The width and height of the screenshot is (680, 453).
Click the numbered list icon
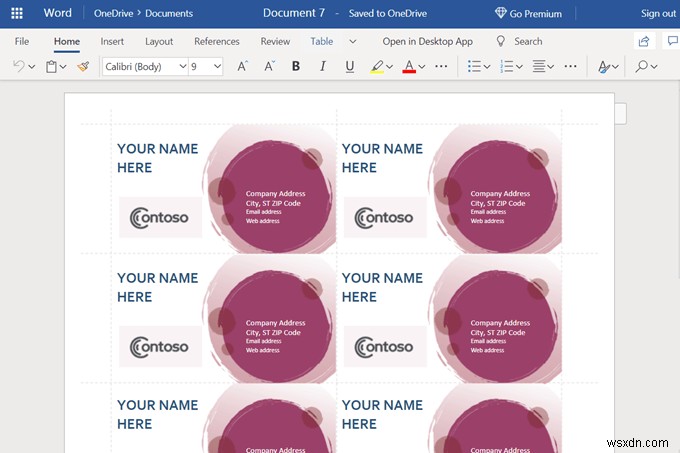coord(507,67)
